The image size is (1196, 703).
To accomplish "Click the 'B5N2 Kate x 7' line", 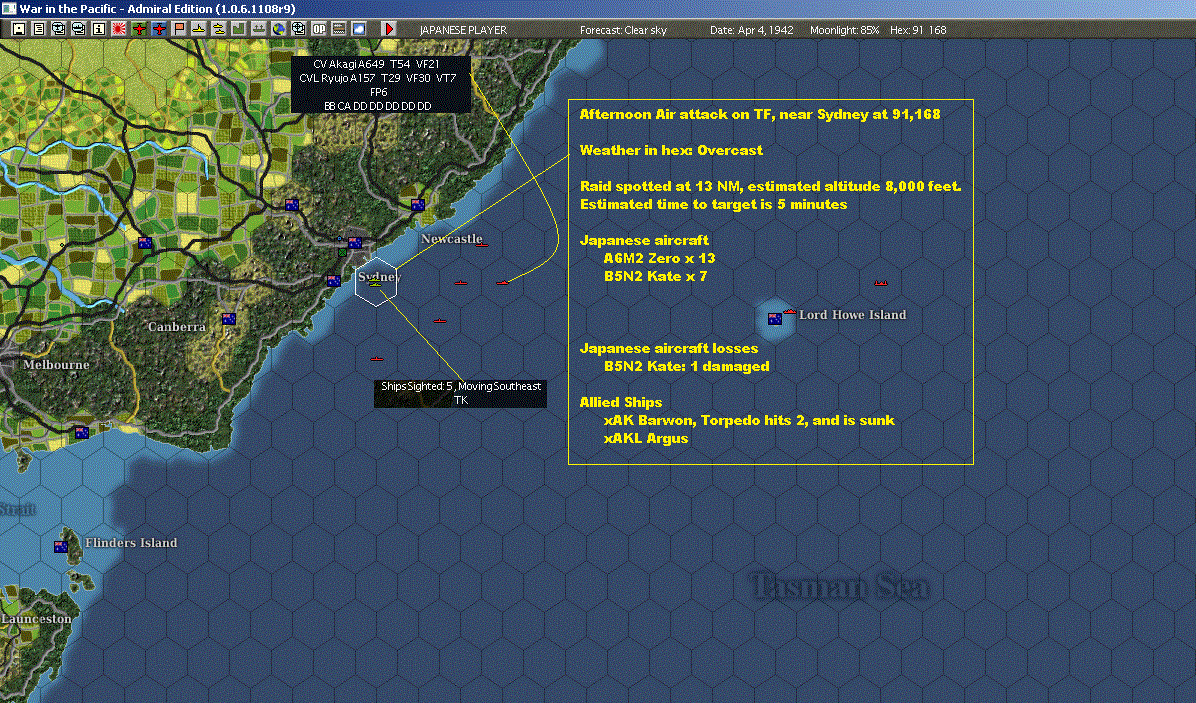I will (x=656, y=276).
